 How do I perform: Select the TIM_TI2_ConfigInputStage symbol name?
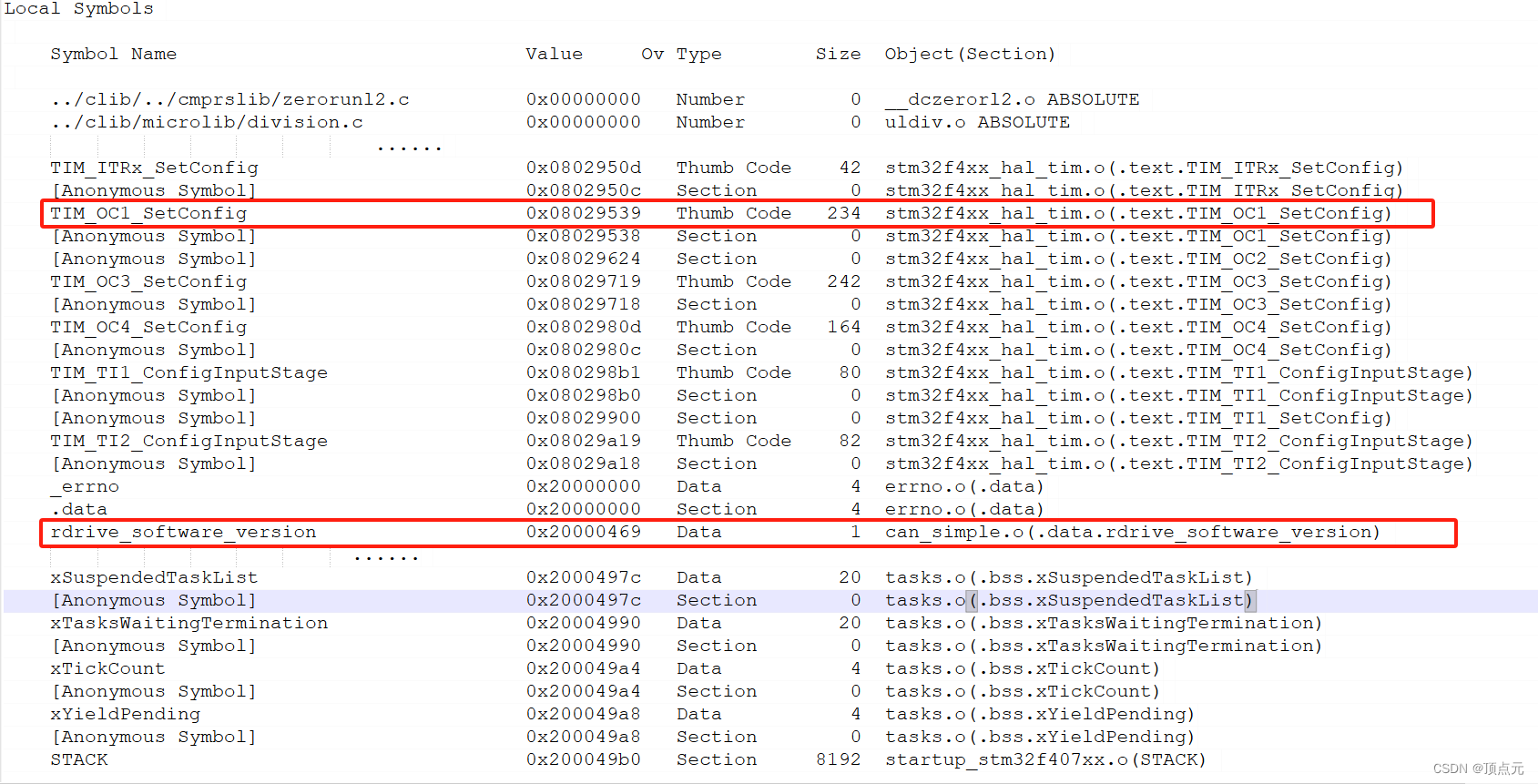tap(189, 441)
